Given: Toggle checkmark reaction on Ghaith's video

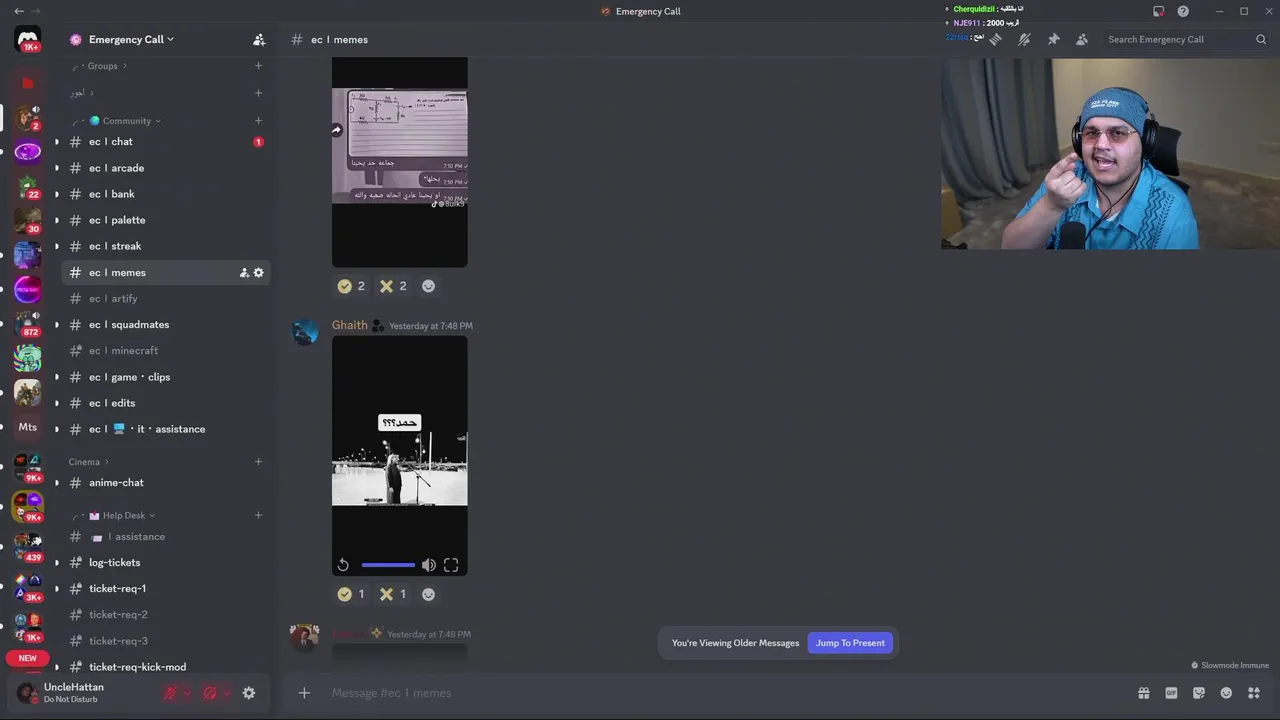Looking at the screenshot, I should click(351, 594).
